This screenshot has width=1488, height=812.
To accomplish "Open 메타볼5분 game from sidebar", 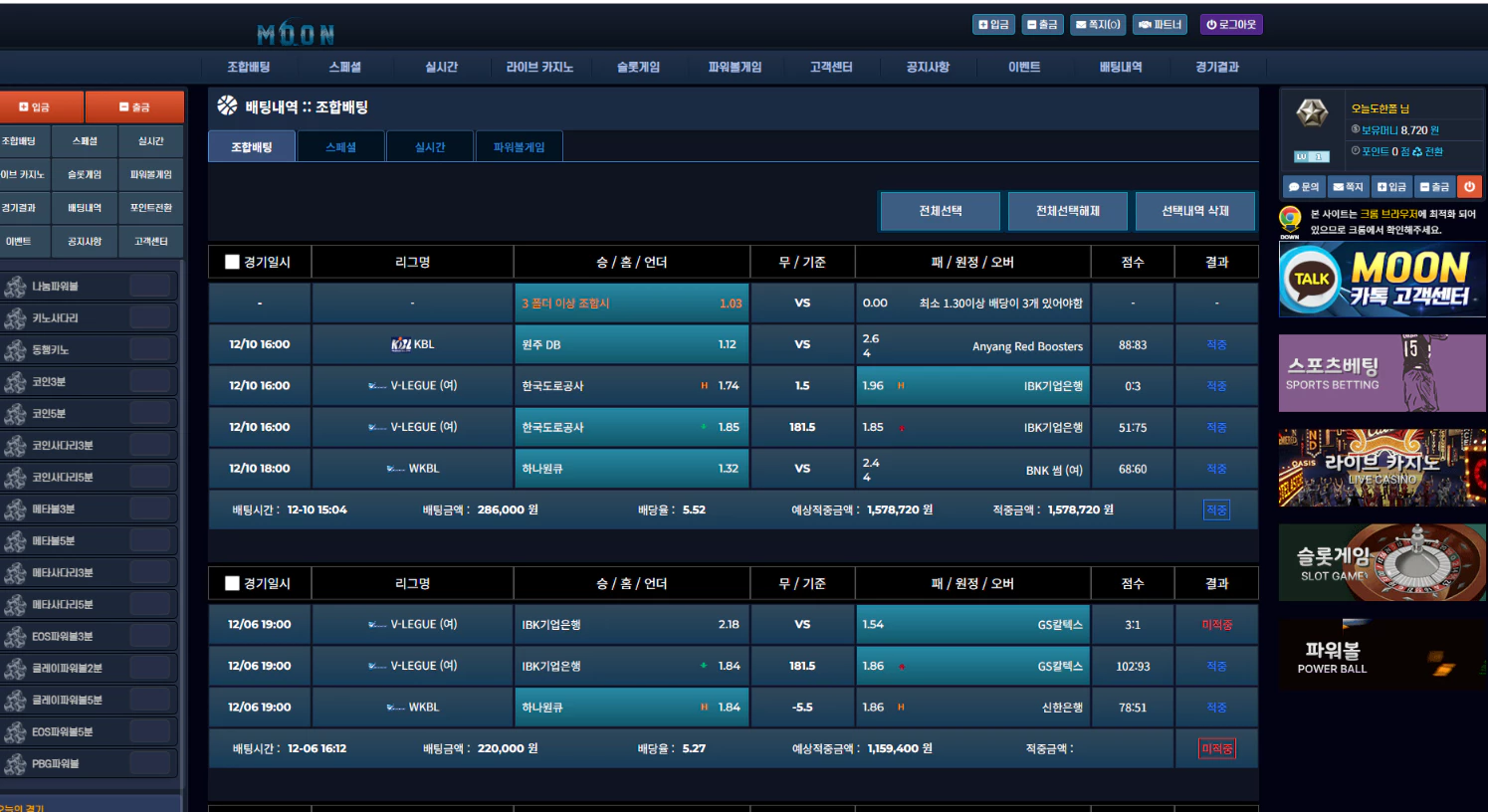I will 89,541.
